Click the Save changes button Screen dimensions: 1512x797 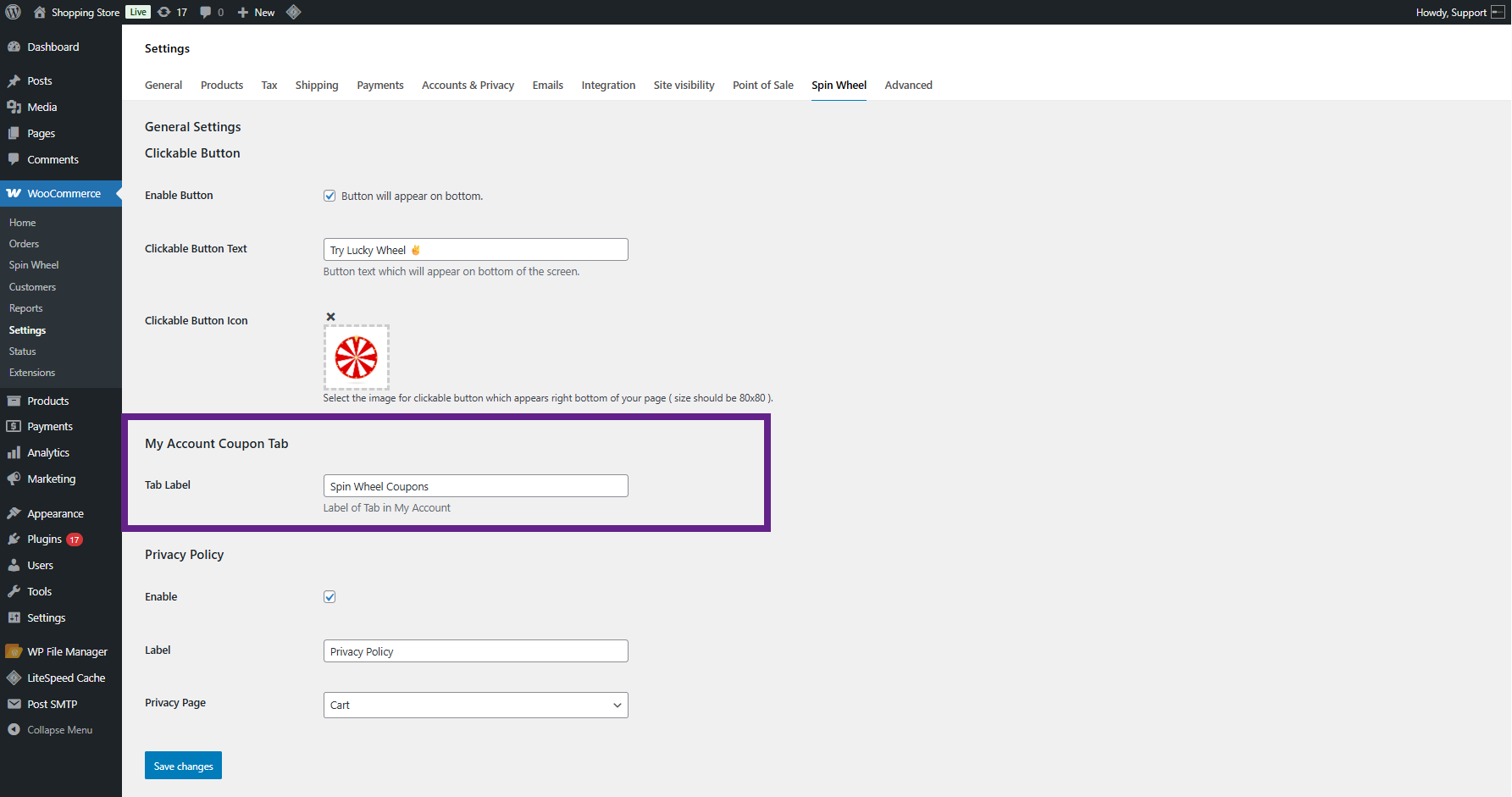(183, 766)
